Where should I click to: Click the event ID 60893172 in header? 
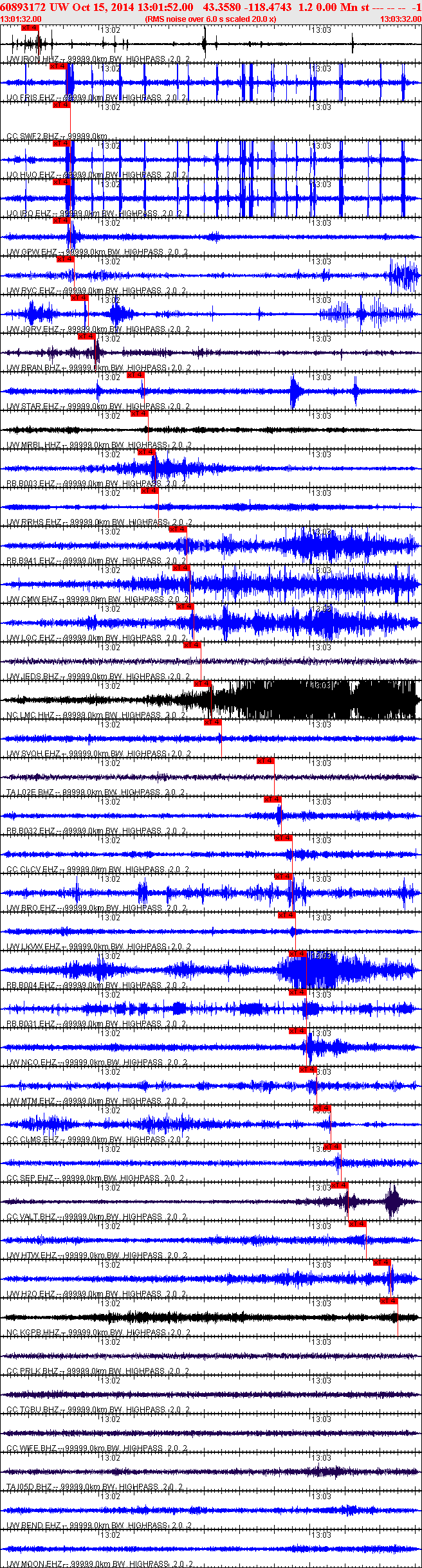(x=23, y=7)
